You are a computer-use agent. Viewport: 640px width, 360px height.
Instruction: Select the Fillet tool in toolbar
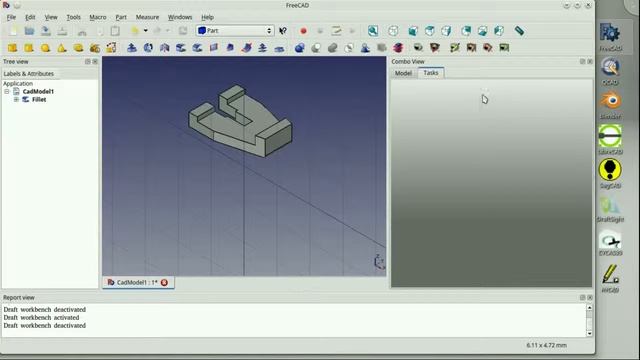click(181, 48)
